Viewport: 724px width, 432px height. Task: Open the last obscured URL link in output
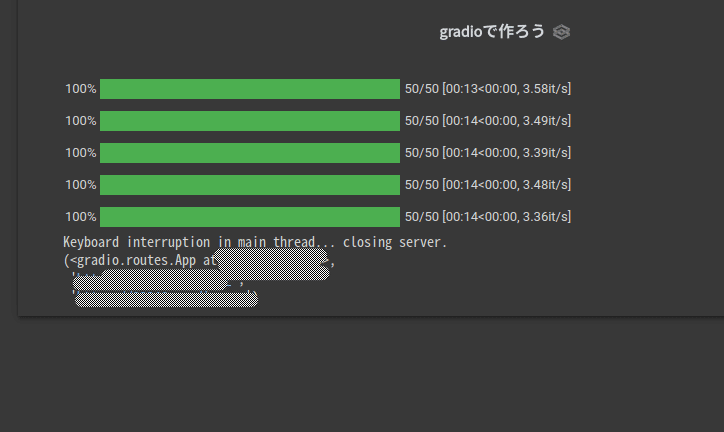pyautogui.click(x=166, y=299)
